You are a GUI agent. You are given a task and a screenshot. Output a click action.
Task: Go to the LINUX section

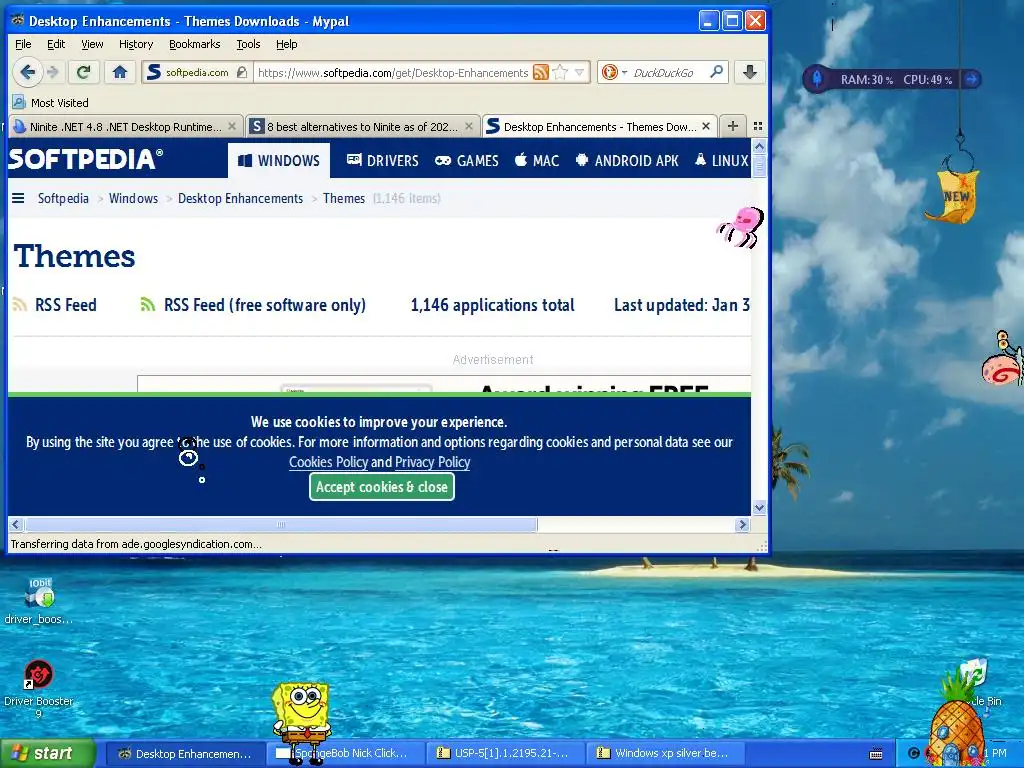[722, 161]
